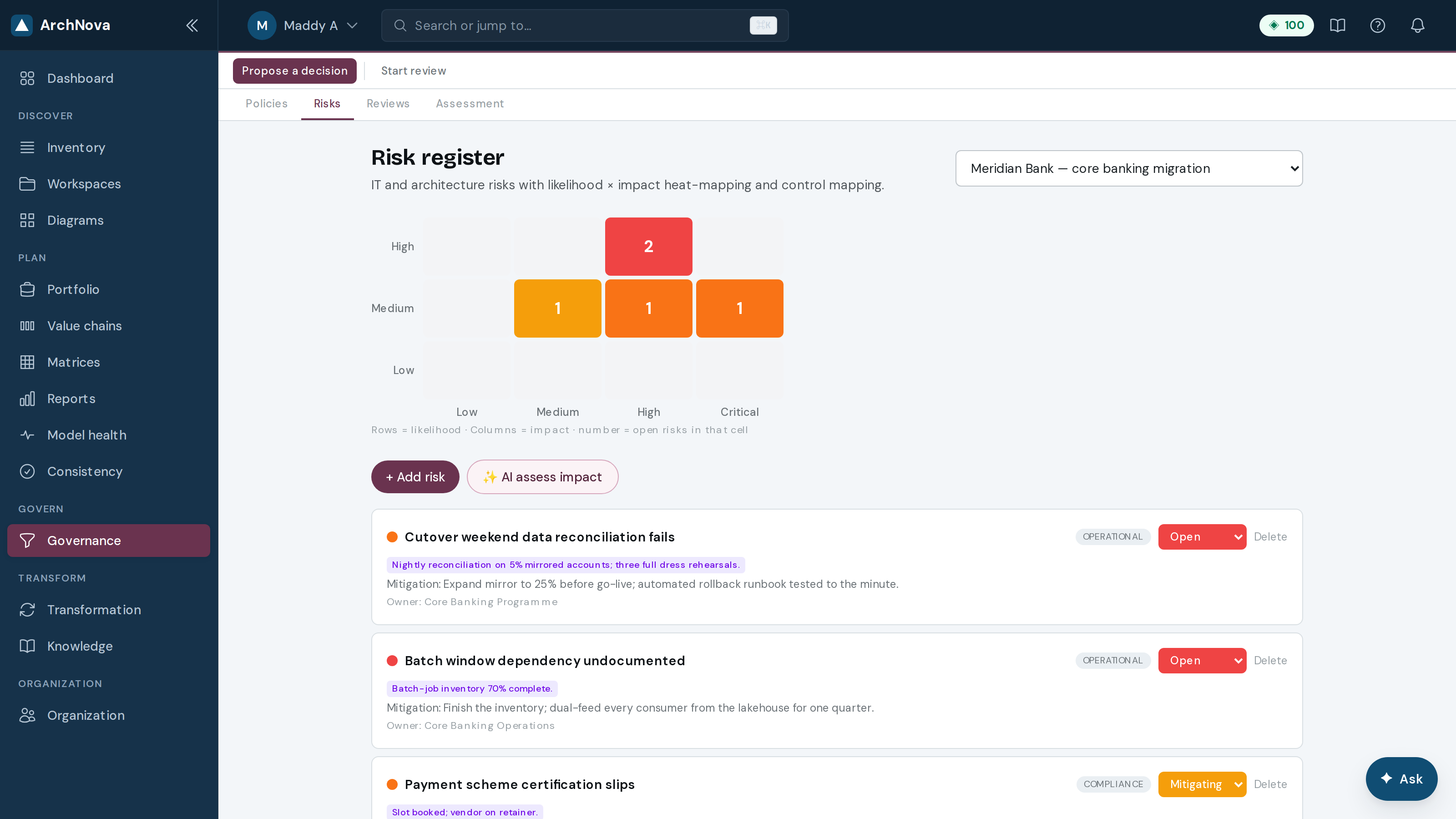Open the Ask assistant button
The height and width of the screenshot is (819, 1456).
pos(1401,779)
